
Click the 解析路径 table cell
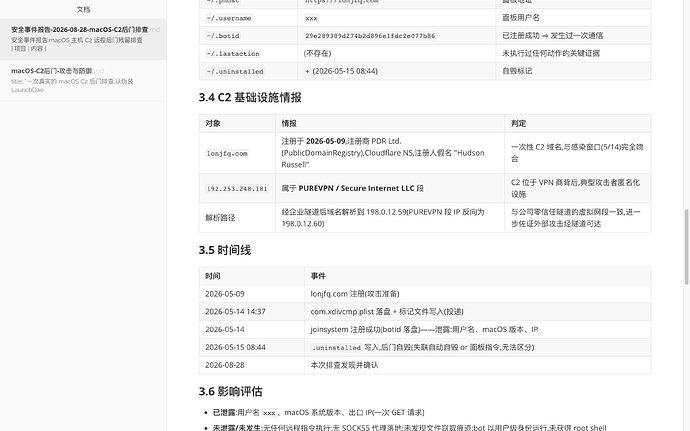[237, 217]
